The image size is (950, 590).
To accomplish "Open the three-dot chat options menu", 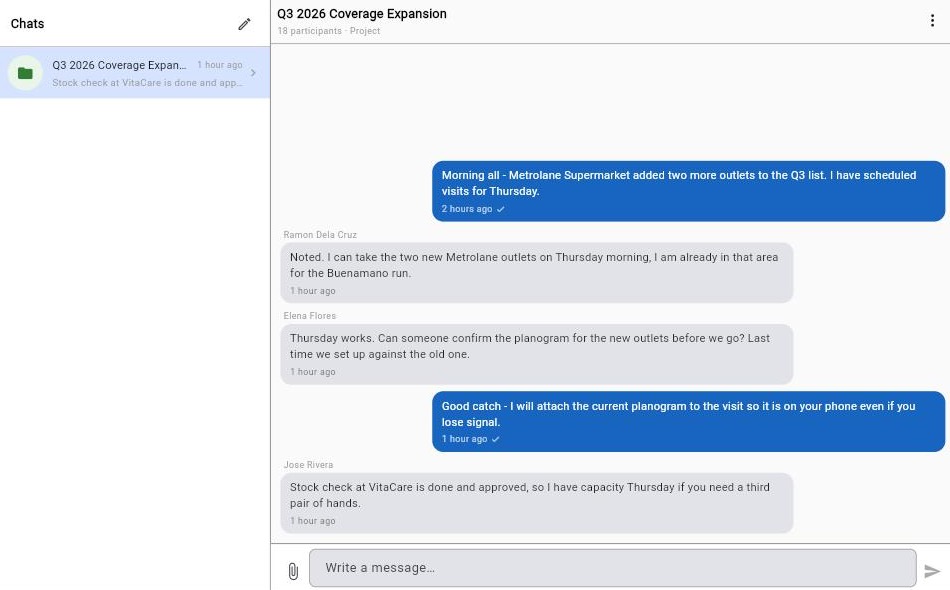I will click(x=932, y=21).
